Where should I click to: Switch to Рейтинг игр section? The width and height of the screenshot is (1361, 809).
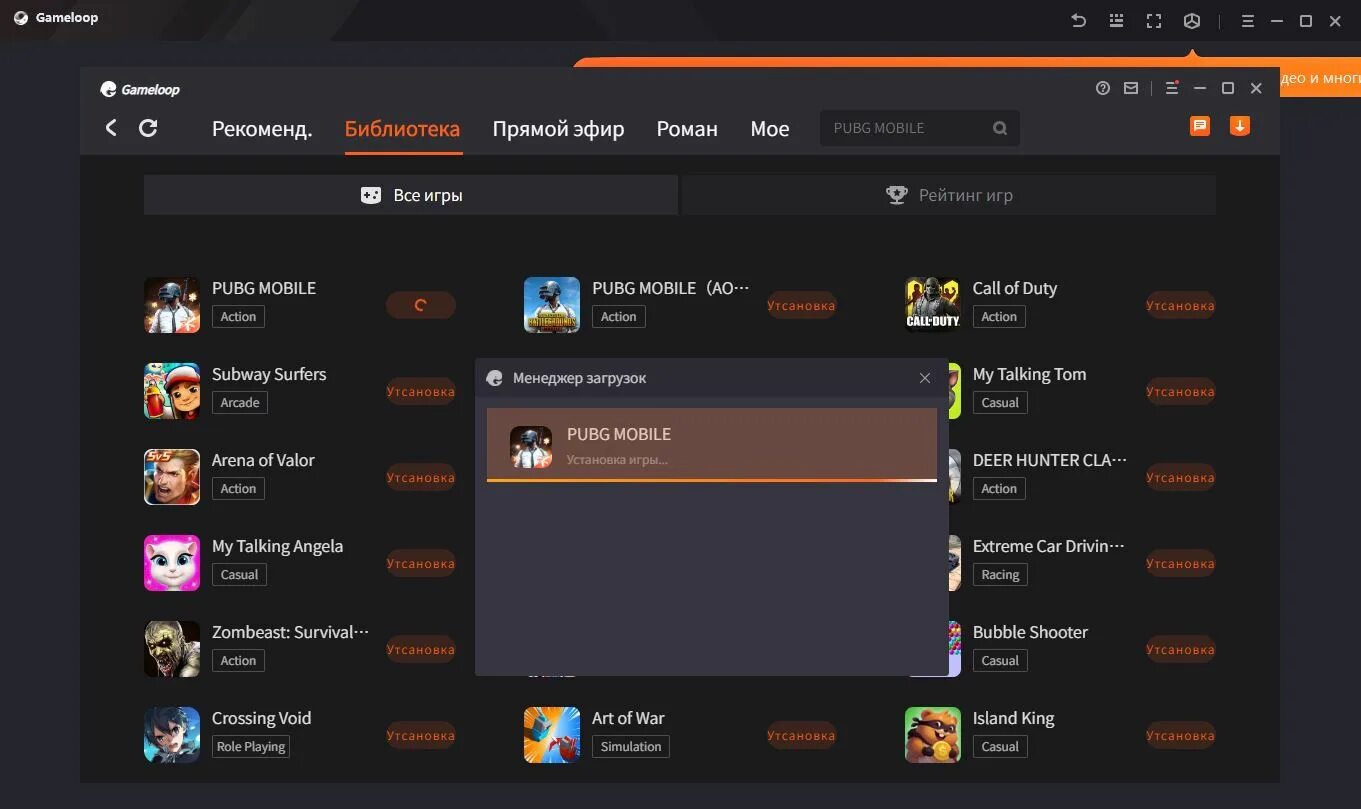[949, 195]
